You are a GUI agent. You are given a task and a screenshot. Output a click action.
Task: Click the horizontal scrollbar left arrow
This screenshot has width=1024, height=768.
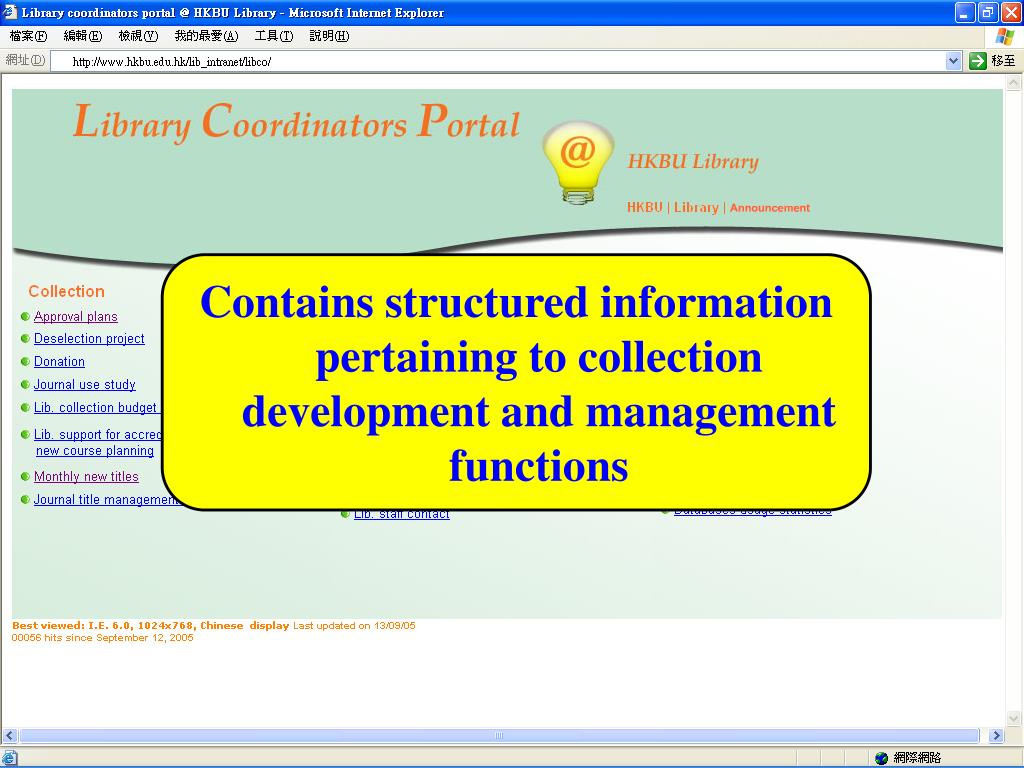point(9,735)
